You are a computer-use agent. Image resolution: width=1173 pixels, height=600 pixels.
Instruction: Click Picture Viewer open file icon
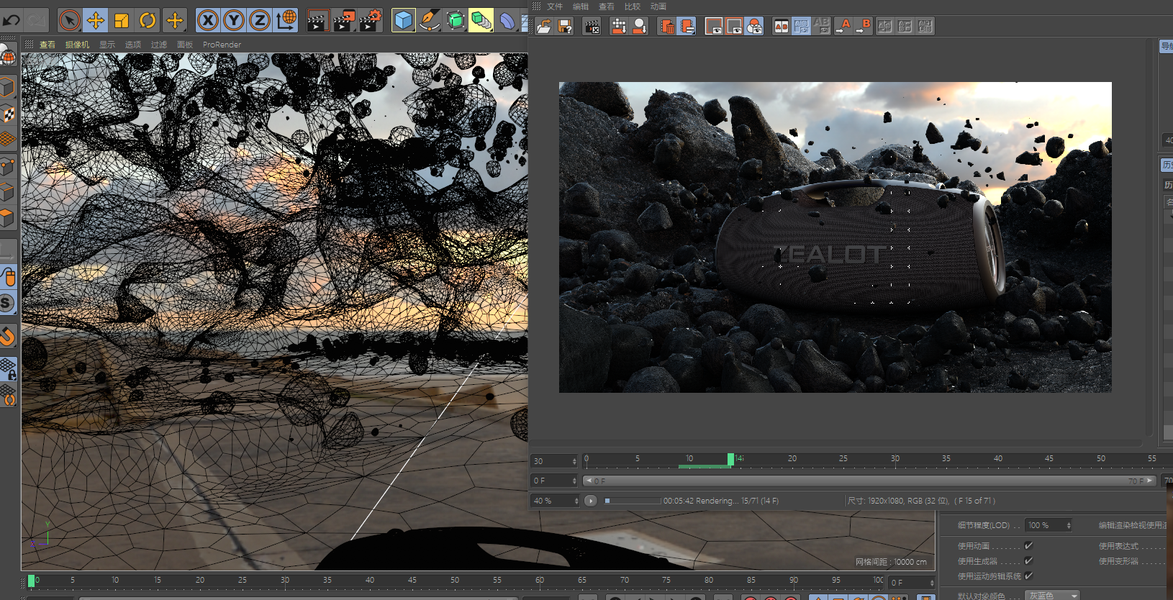coord(545,26)
